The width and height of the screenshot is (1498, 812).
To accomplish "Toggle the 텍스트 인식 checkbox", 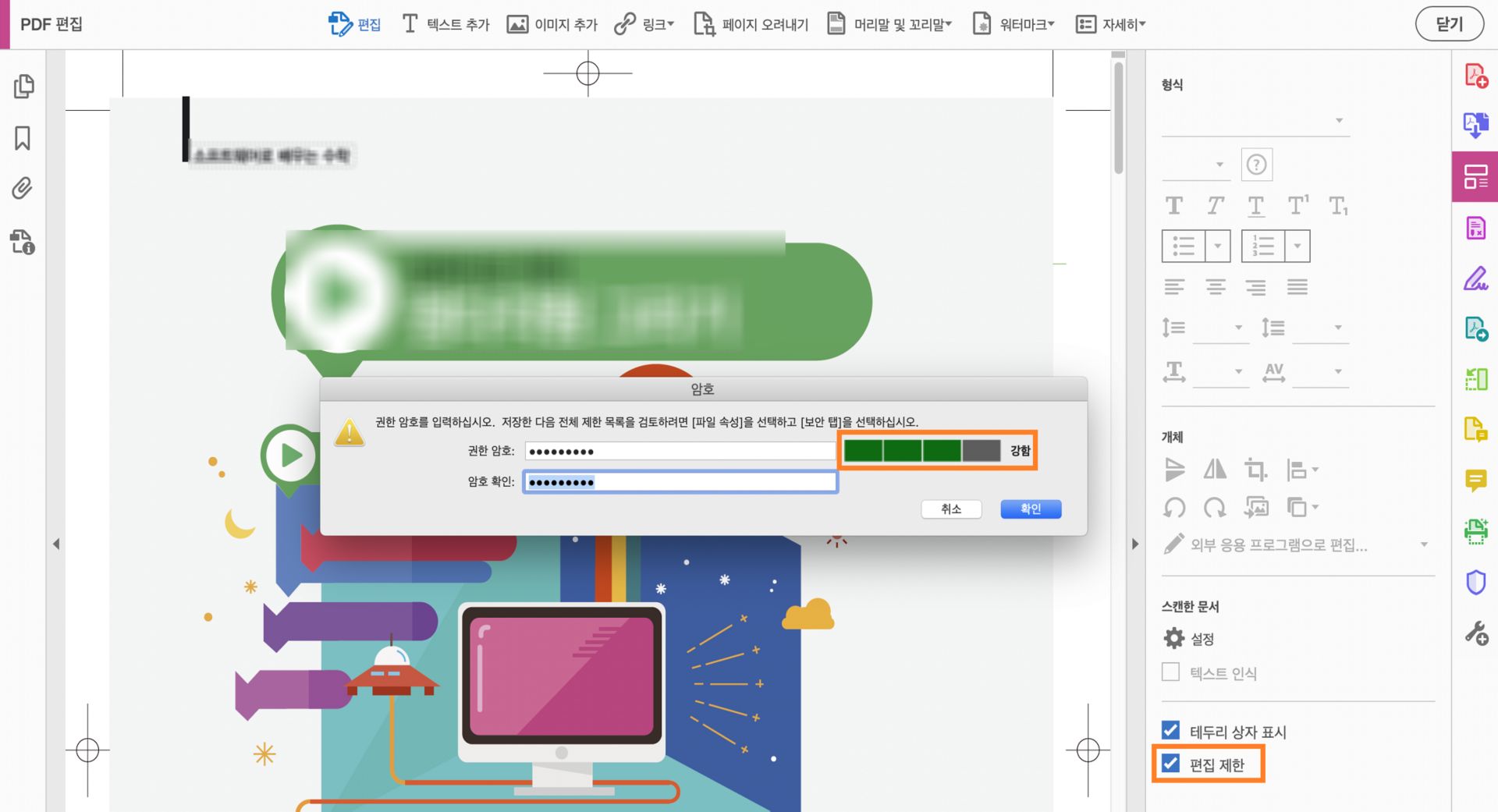I will (x=1170, y=672).
